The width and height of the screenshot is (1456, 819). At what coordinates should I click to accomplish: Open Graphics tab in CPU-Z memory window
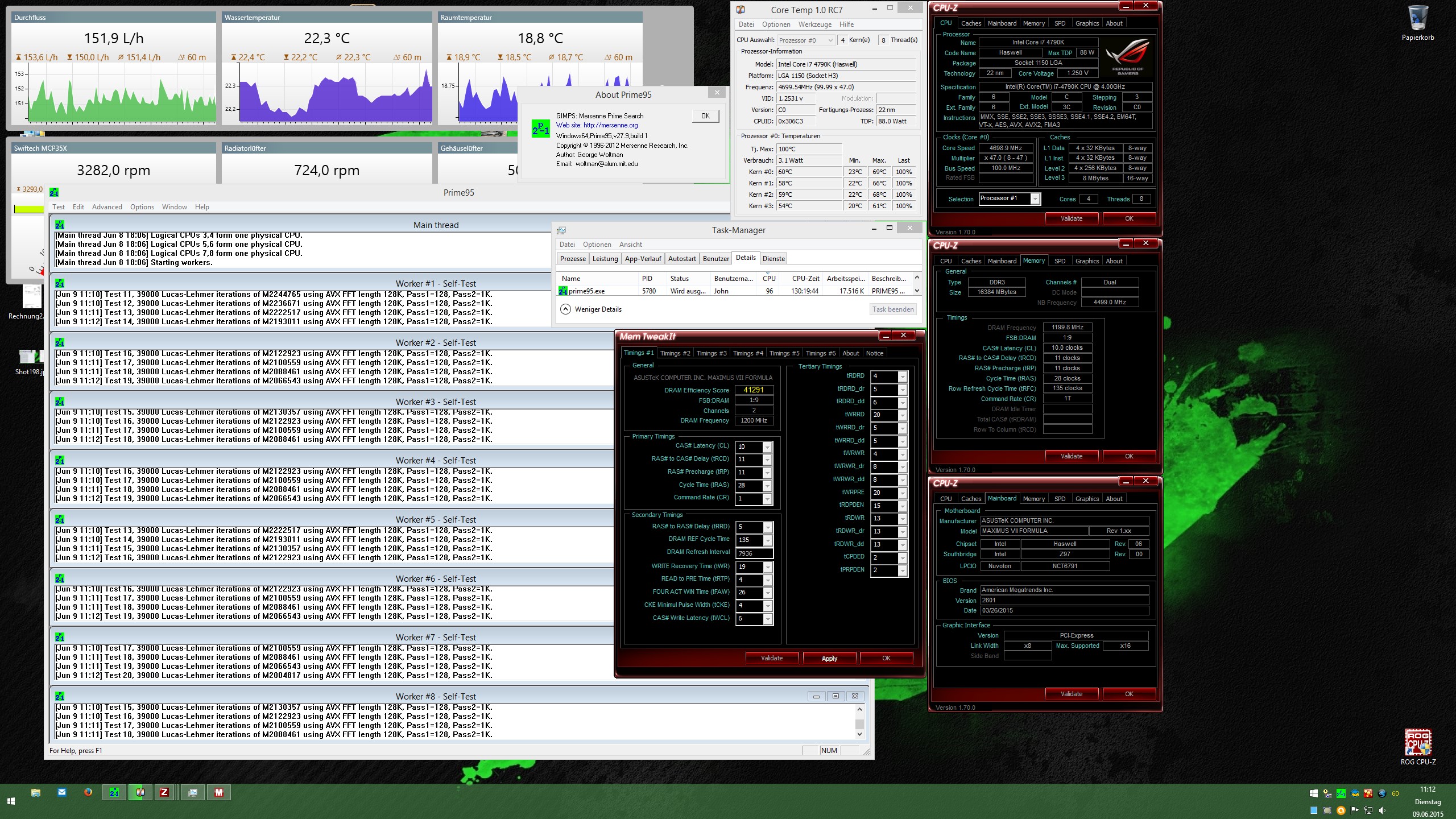[x=1087, y=261]
